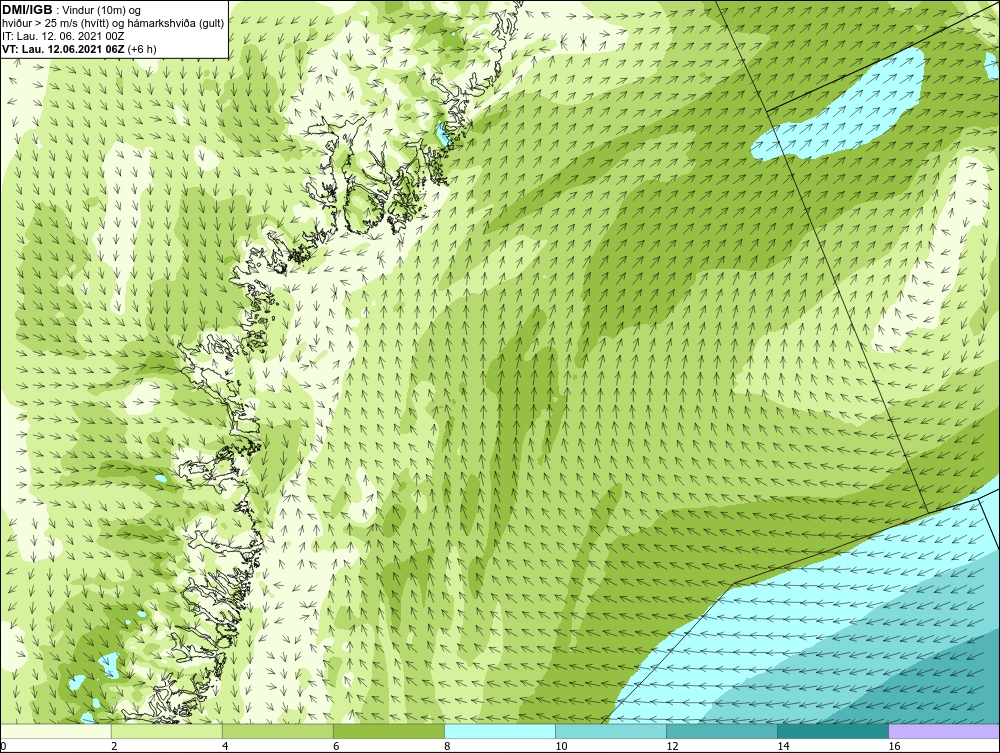Screen dimensions: 1000x753
Task: Click the DMI/IGB title text
Action: coord(27,10)
